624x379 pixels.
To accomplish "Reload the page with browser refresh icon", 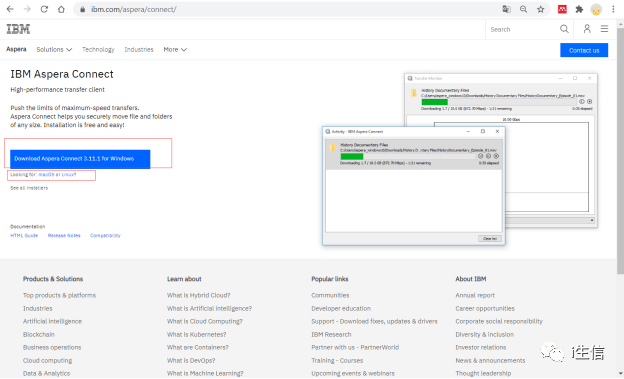I will click(x=44, y=9).
